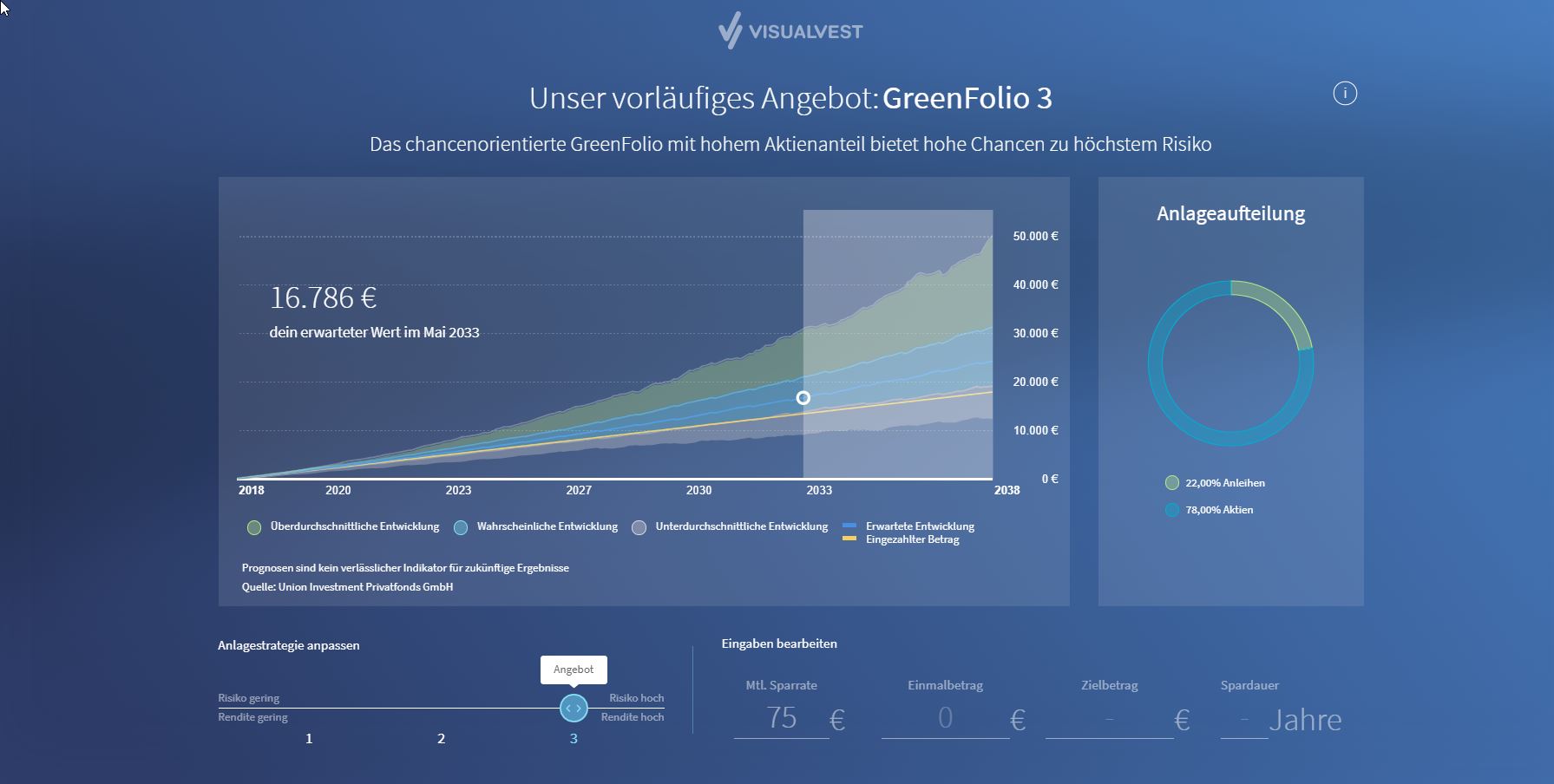Toggle the blue Wahrscheinliche Entwicklung legend dot

coord(461,527)
